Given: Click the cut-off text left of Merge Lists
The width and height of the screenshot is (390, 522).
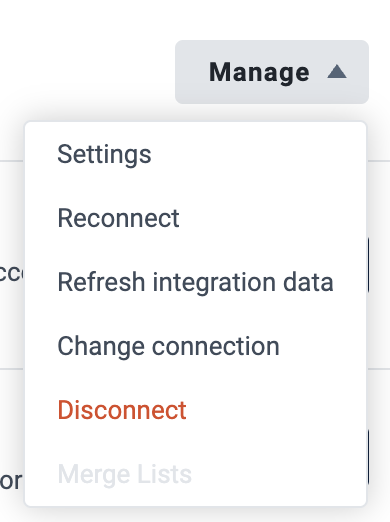Looking at the screenshot, I should (x=11, y=481).
